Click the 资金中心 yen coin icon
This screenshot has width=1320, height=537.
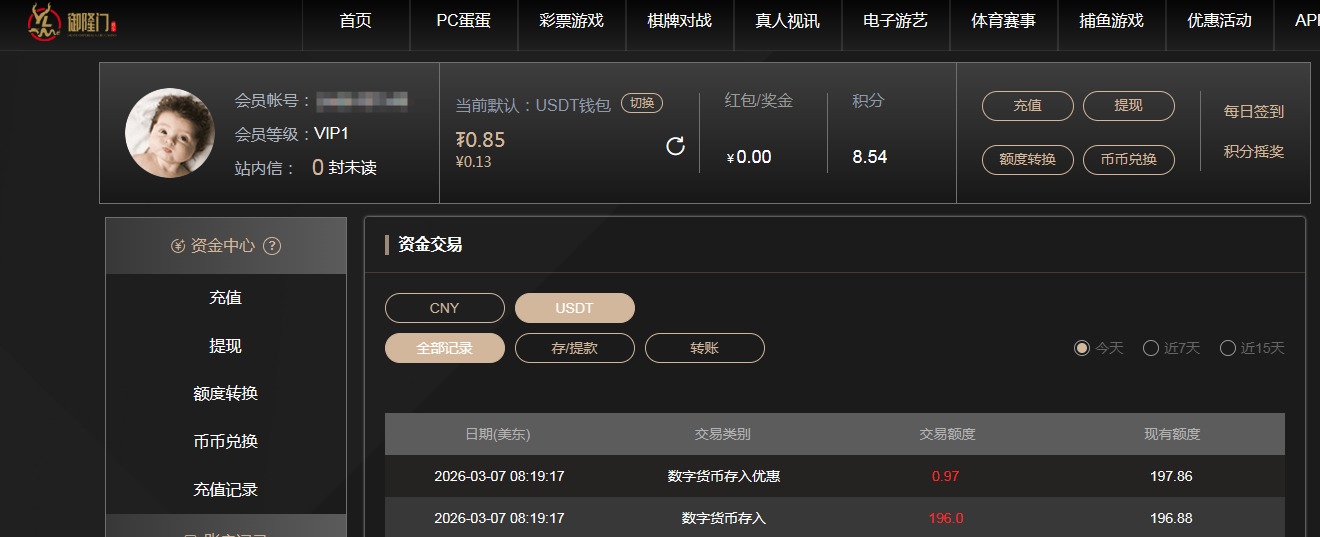178,246
